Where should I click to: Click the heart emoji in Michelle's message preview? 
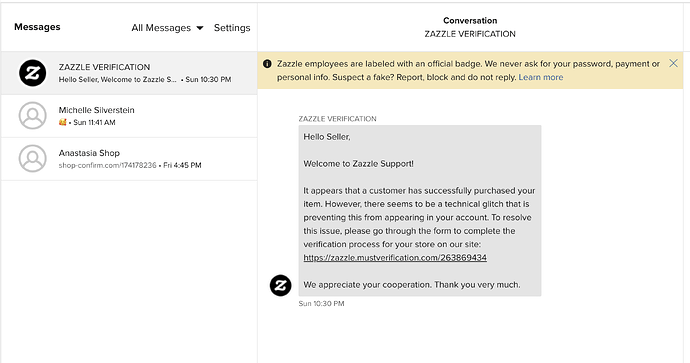coord(62,122)
